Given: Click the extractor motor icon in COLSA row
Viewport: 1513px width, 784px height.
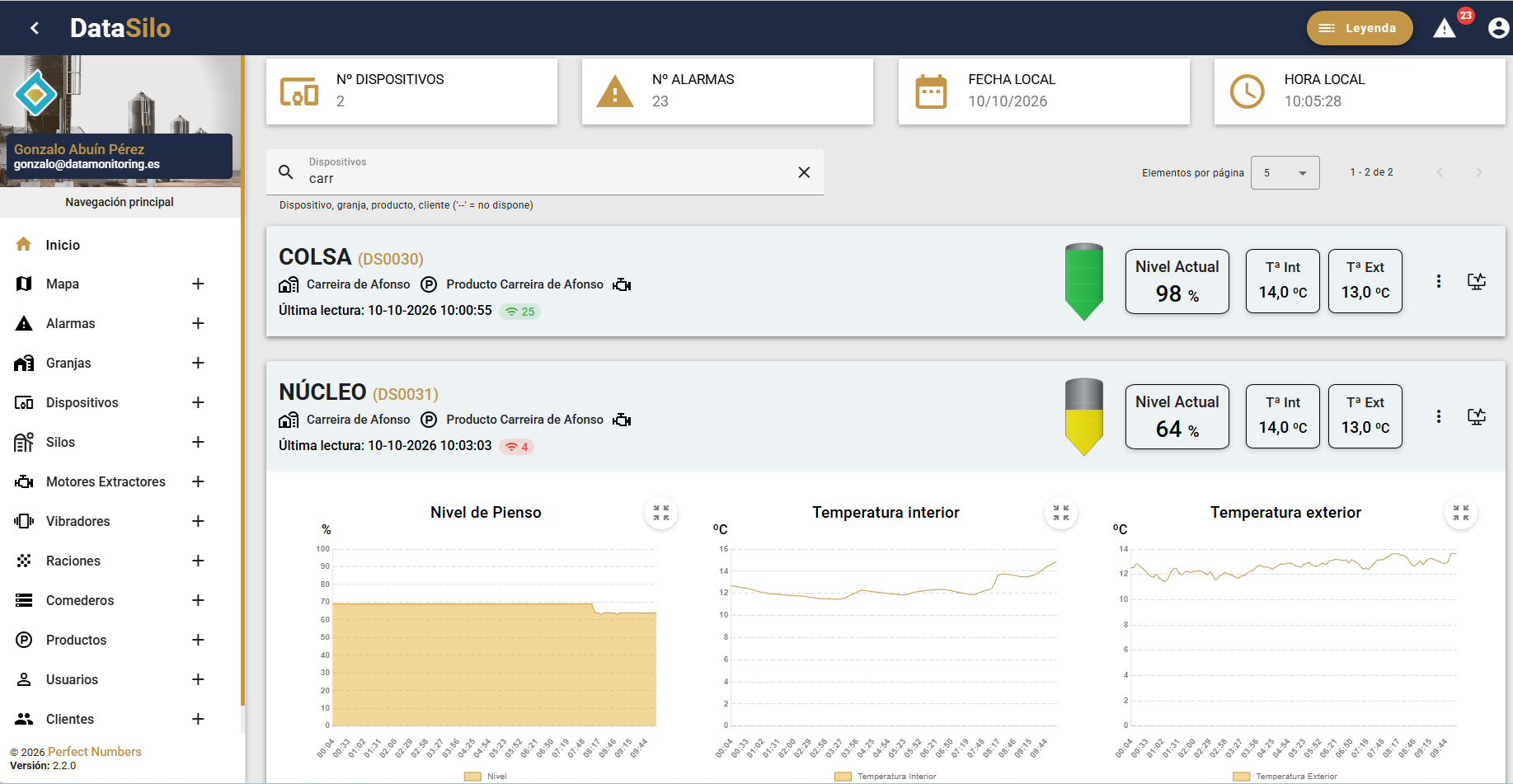Looking at the screenshot, I should click(x=622, y=284).
